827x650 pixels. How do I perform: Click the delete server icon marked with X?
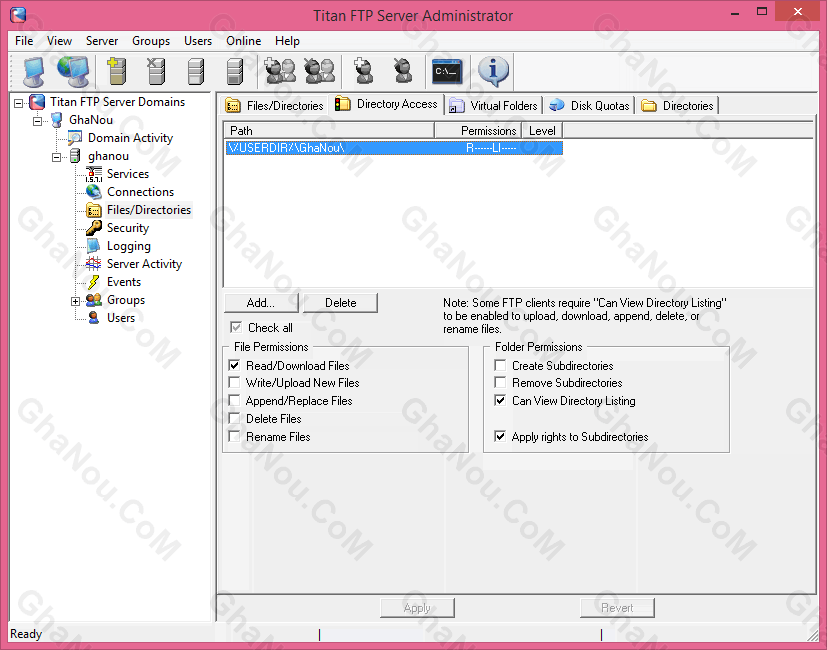click(x=156, y=71)
